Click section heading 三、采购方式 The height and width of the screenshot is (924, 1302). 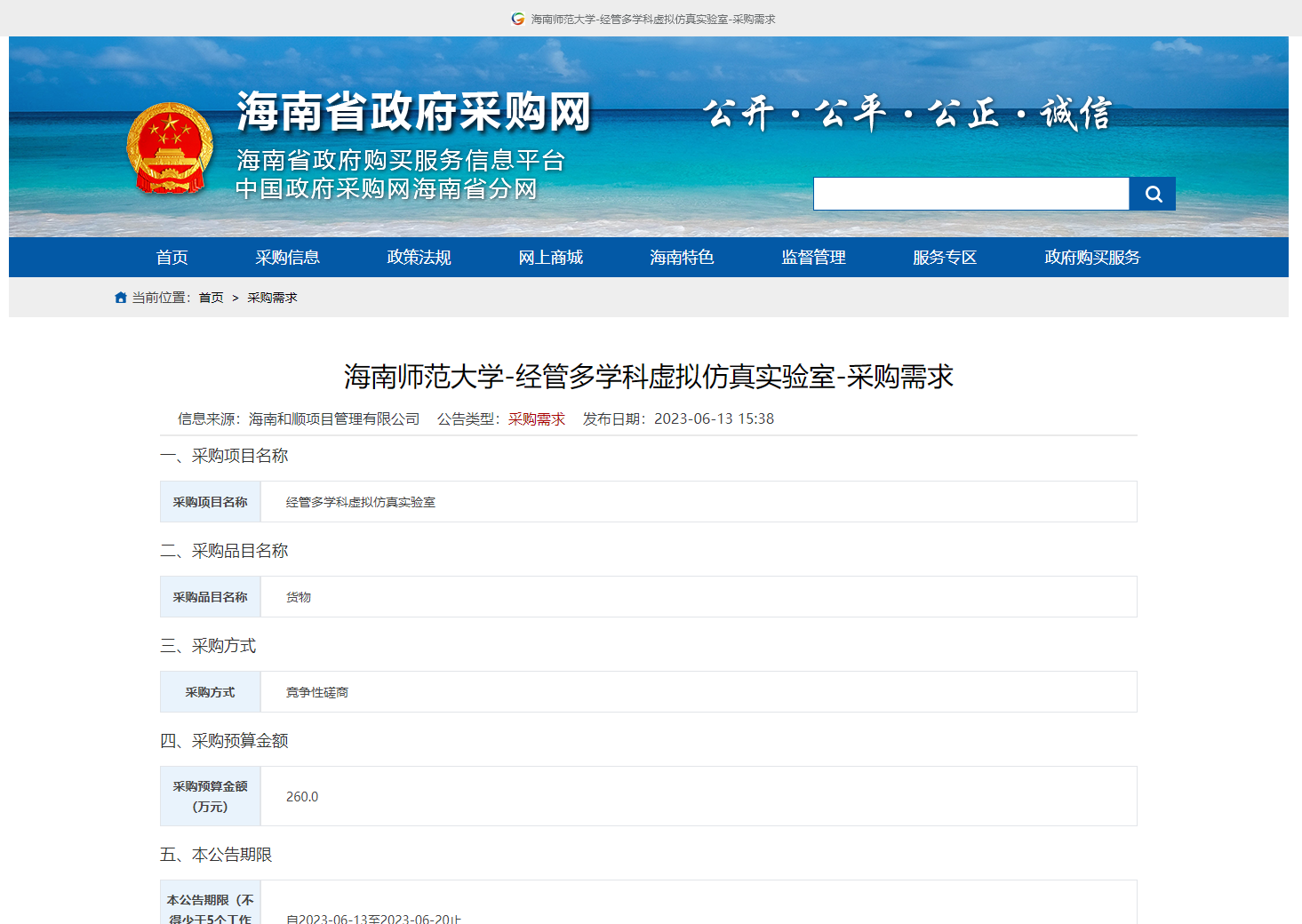point(208,646)
